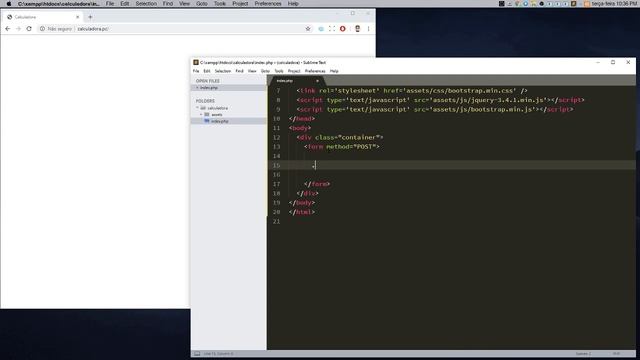640x360 pixels.
Task: Click the jquery-3.4.1.min.js script line
Action: (x=440, y=100)
